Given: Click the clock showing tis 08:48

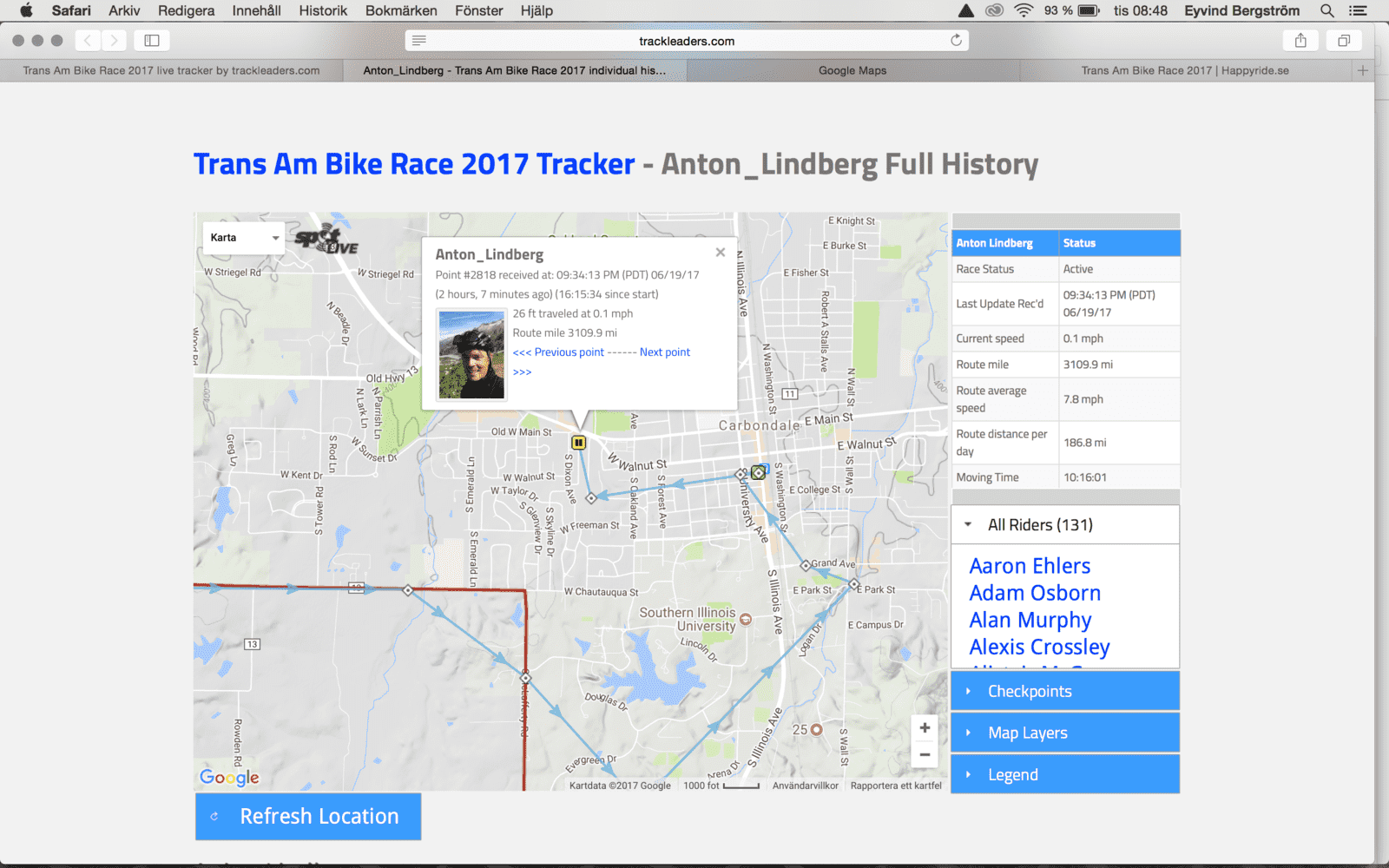Looking at the screenshot, I should tap(1140, 10).
